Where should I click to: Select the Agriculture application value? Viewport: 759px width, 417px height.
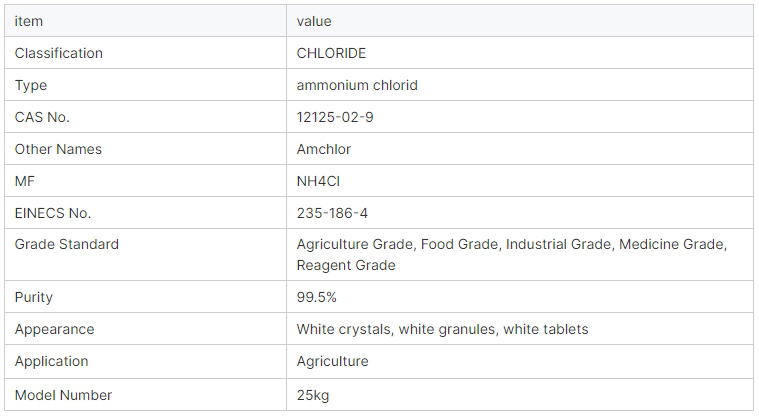[x=333, y=361]
